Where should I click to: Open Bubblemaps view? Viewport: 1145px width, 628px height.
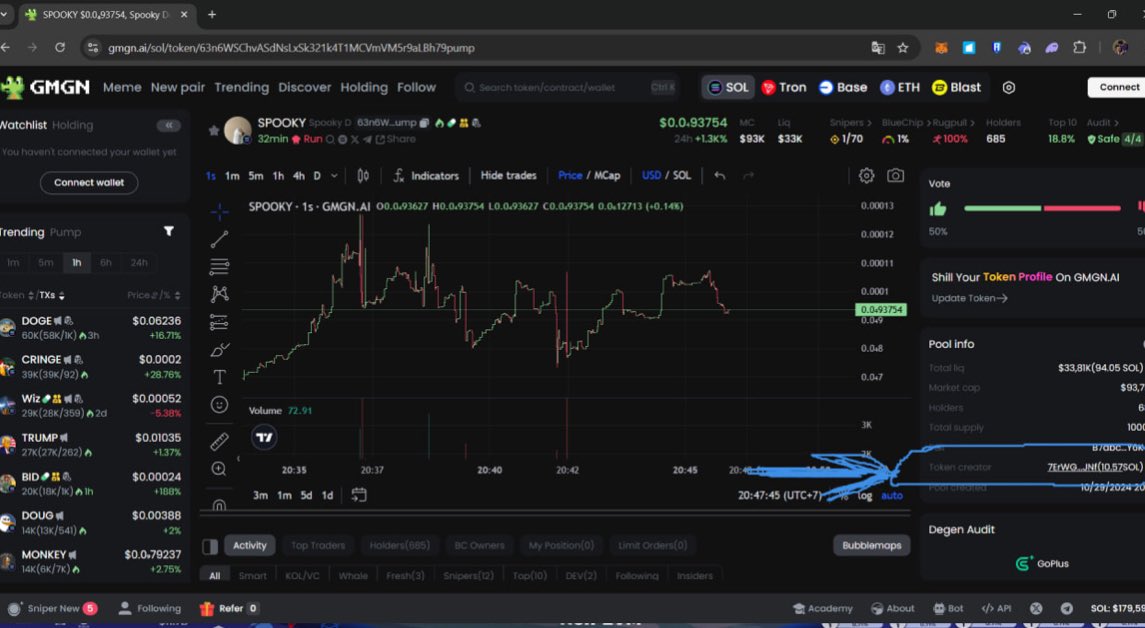coord(872,545)
